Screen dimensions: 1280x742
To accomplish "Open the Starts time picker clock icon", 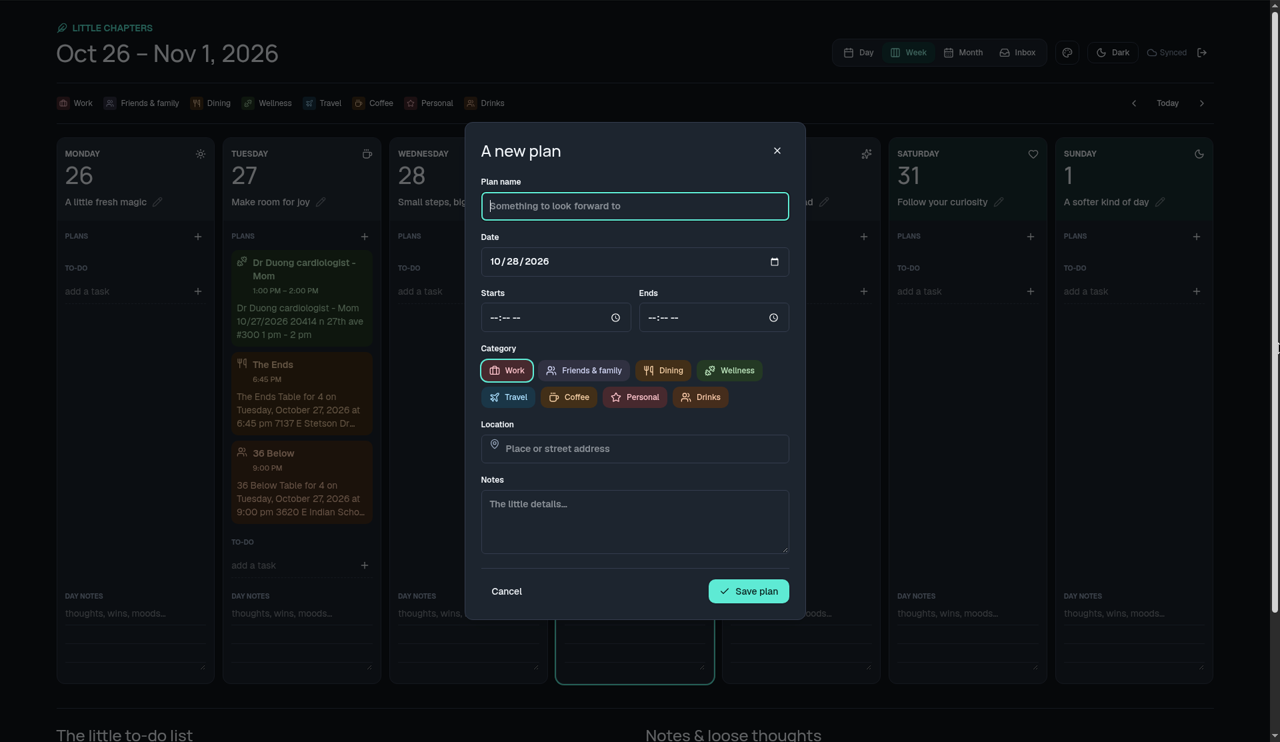I will coord(615,318).
